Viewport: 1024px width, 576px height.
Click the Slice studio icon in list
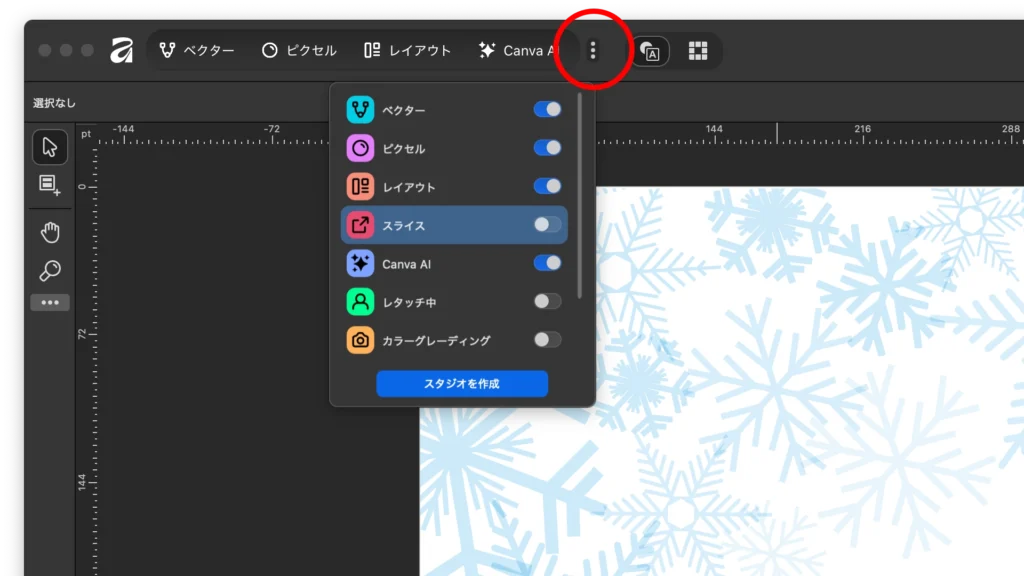tap(360, 225)
